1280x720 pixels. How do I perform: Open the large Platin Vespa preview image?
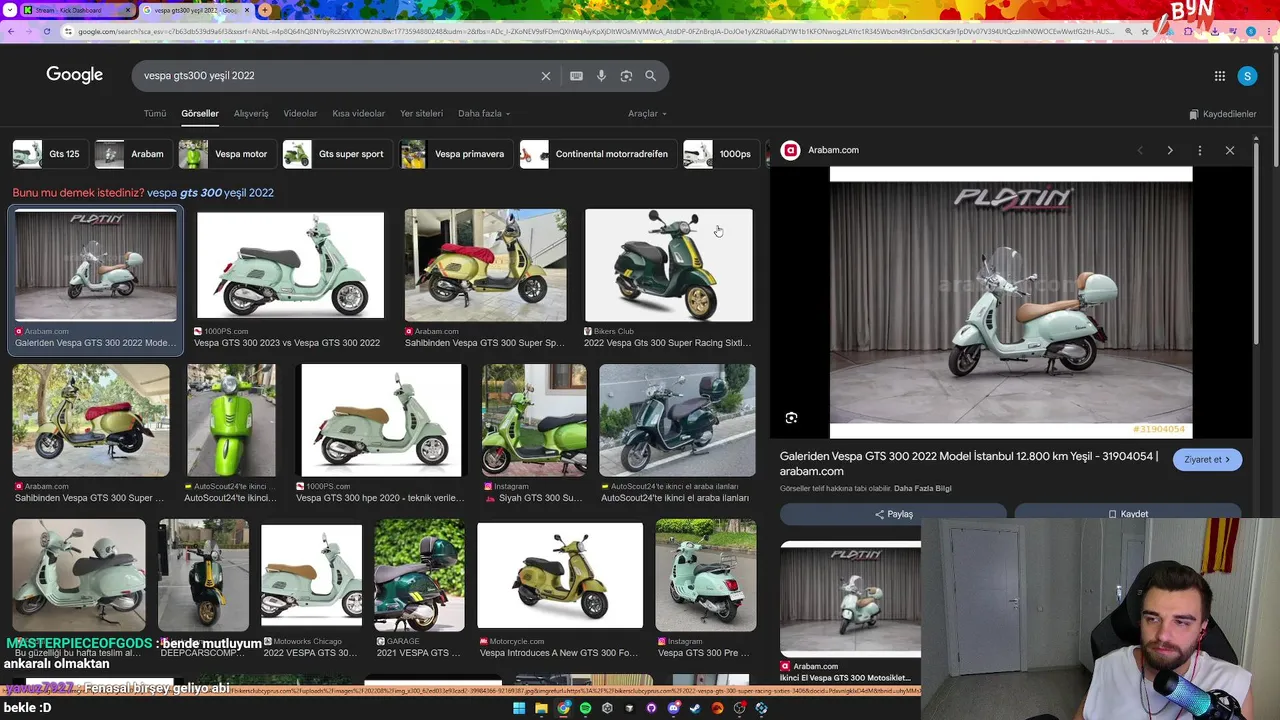(1011, 303)
